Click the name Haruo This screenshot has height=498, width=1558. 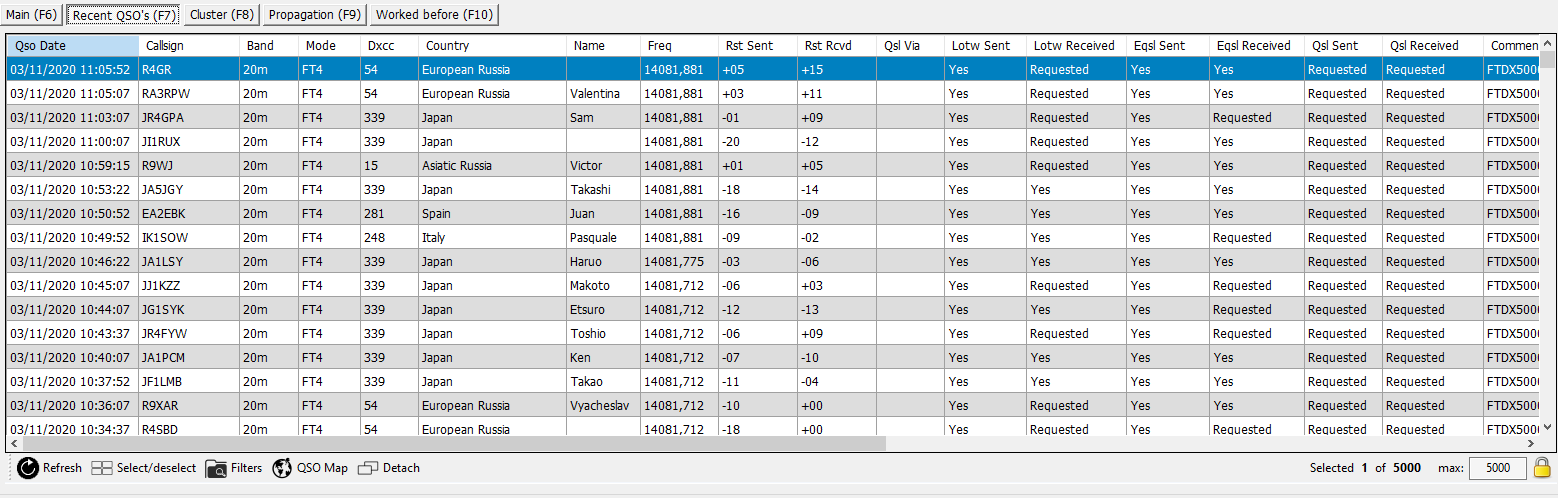tap(586, 262)
